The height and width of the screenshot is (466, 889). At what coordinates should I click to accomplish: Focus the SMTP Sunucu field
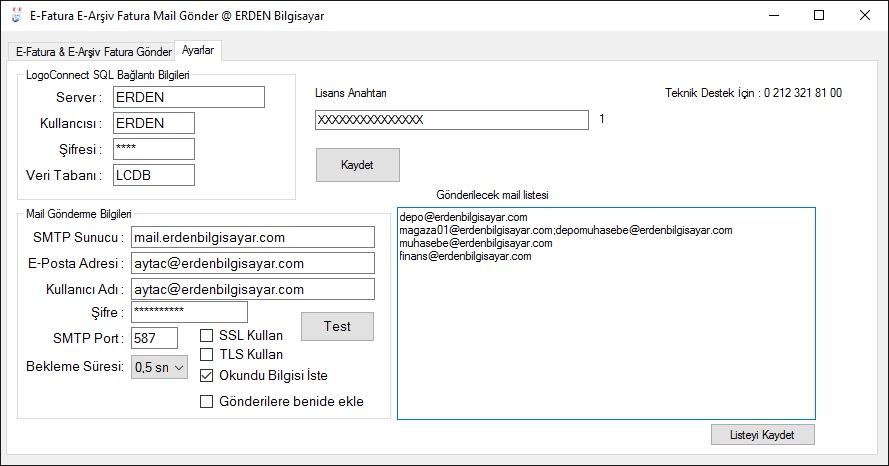coord(252,237)
